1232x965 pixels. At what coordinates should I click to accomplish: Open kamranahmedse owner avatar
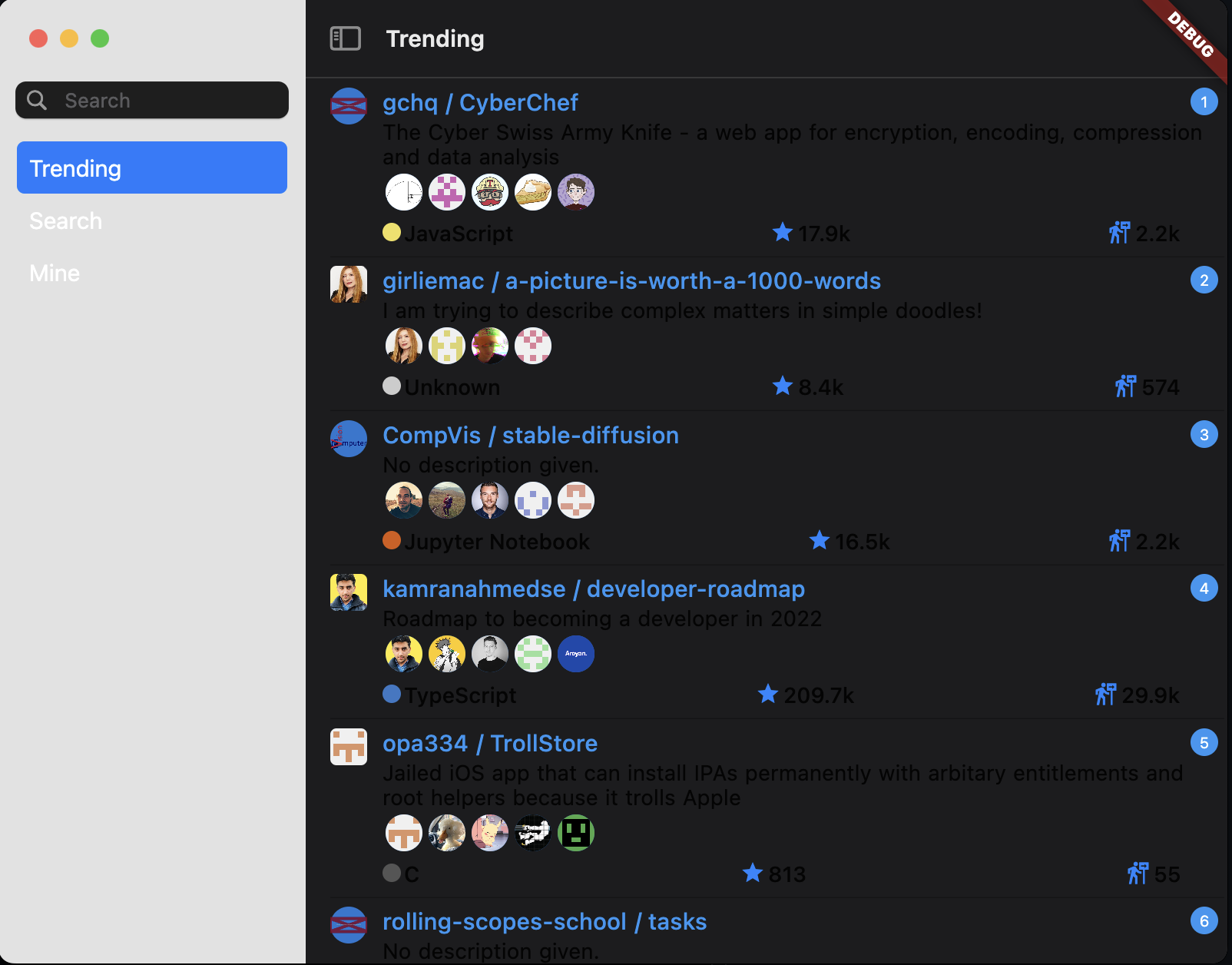click(349, 592)
